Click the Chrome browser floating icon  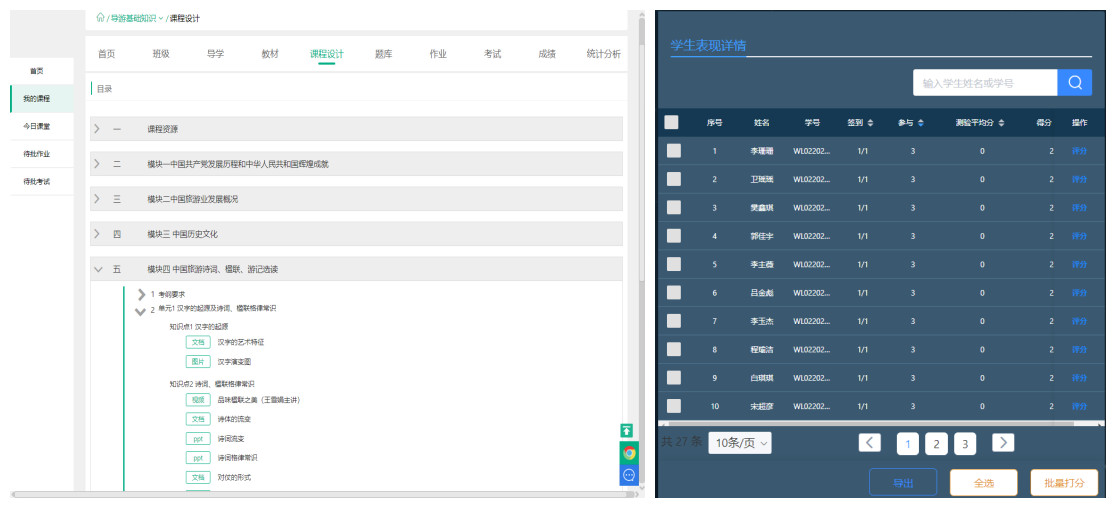point(628,453)
